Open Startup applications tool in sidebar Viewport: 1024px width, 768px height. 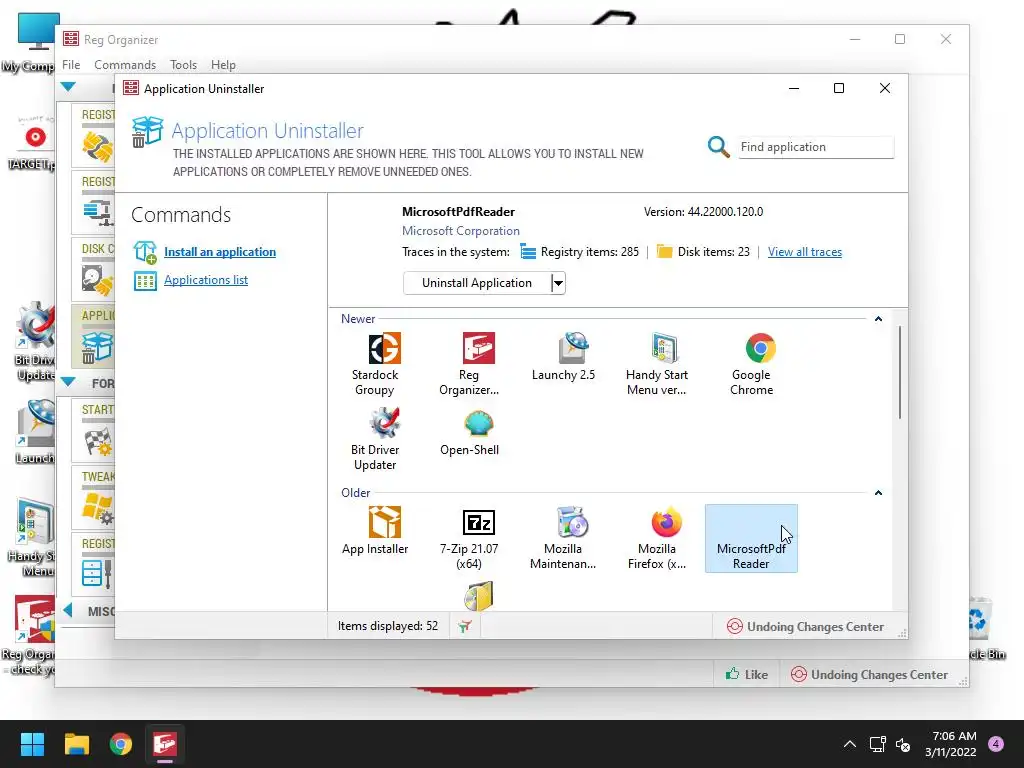click(93, 430)
